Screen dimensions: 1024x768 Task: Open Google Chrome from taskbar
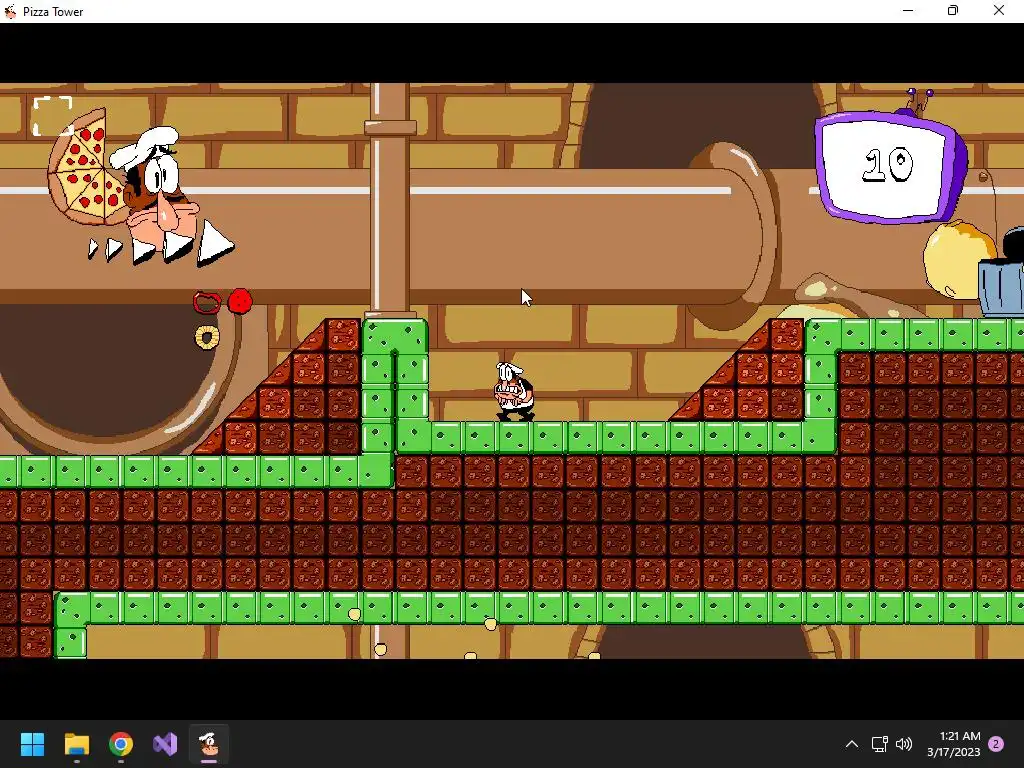pyautogui.click(x=121, y=744)
